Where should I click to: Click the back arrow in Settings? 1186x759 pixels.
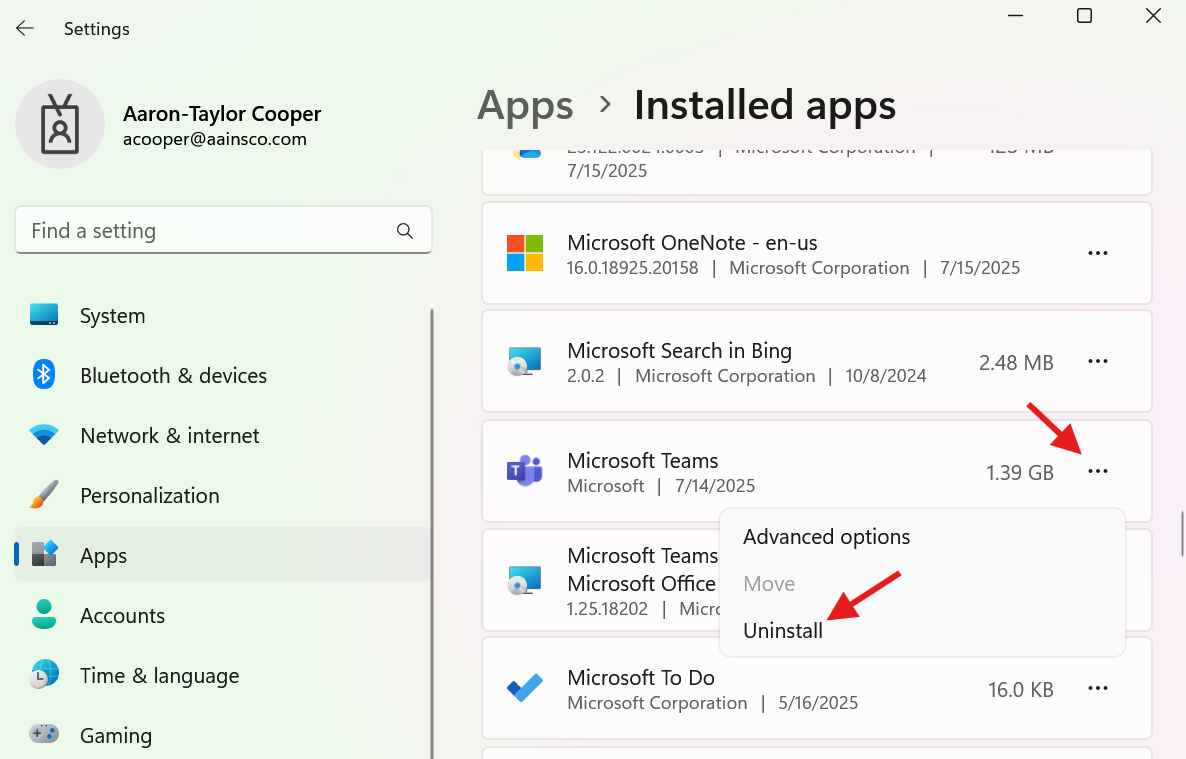(x=25, y=29)
